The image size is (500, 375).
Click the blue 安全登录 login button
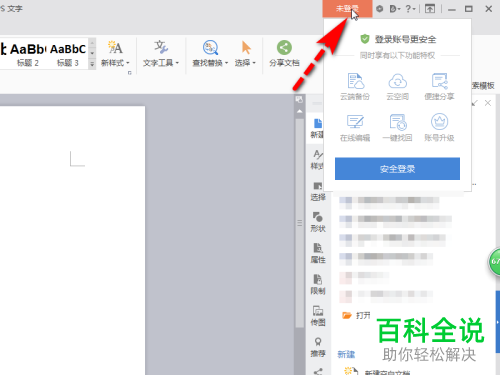[397, 169]
